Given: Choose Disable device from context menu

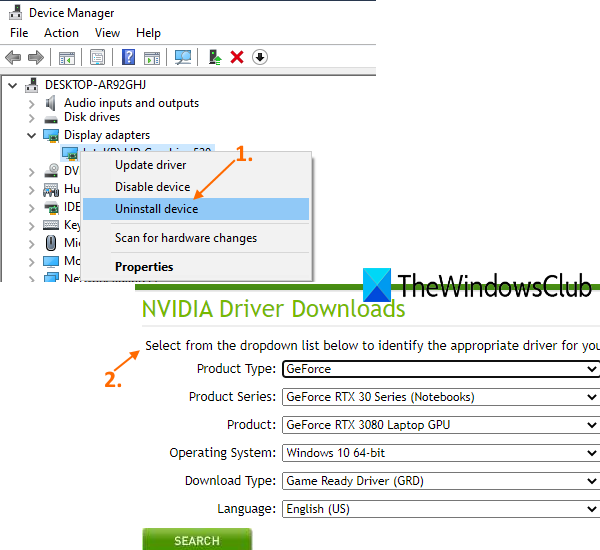Looking at the screenshot, I should coord(196,187).
